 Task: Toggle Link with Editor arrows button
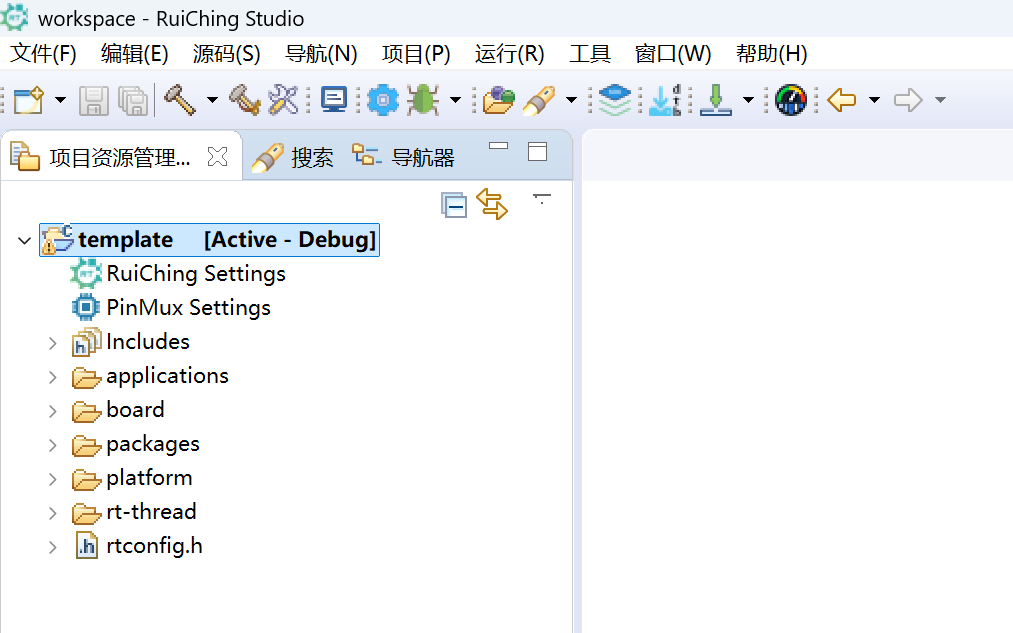[x=492, y=204]
